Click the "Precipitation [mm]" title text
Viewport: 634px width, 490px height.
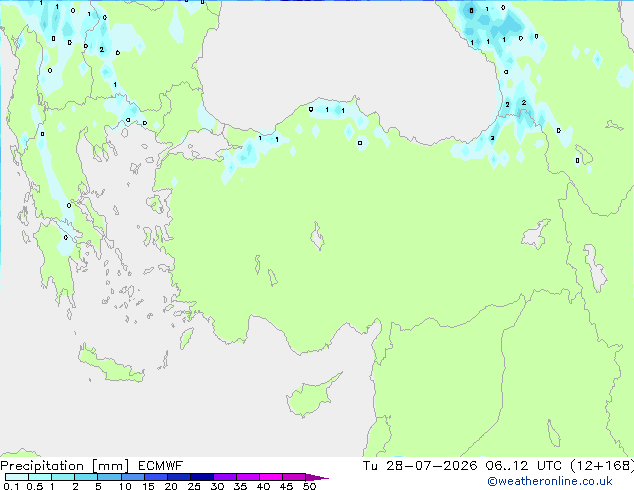tap(65, 466)
